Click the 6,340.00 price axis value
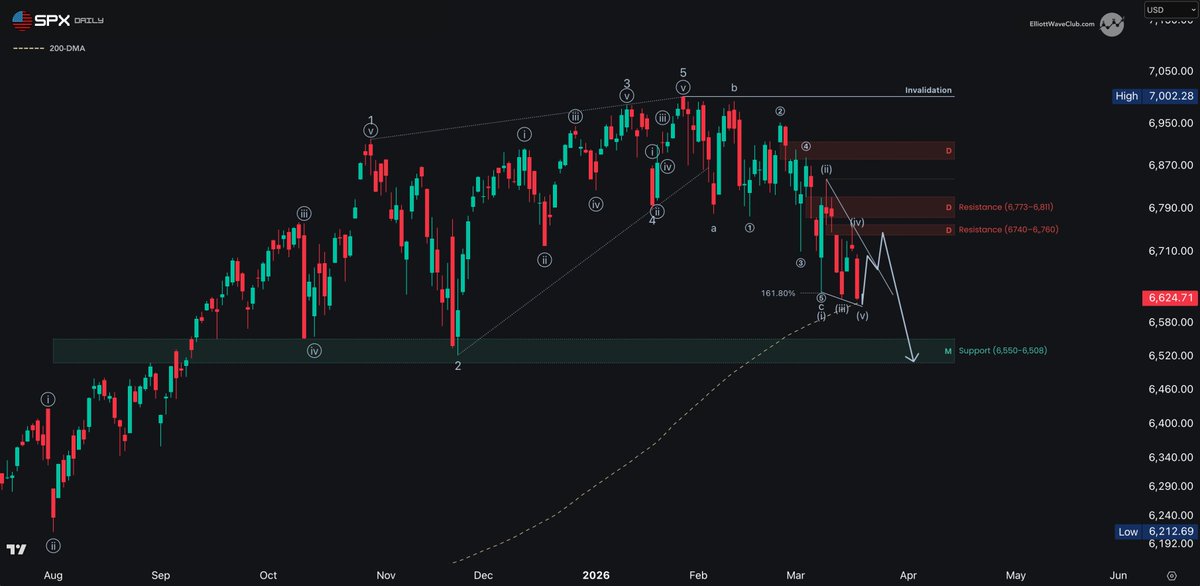1200x586 pixels. [x=1170, y=458]
